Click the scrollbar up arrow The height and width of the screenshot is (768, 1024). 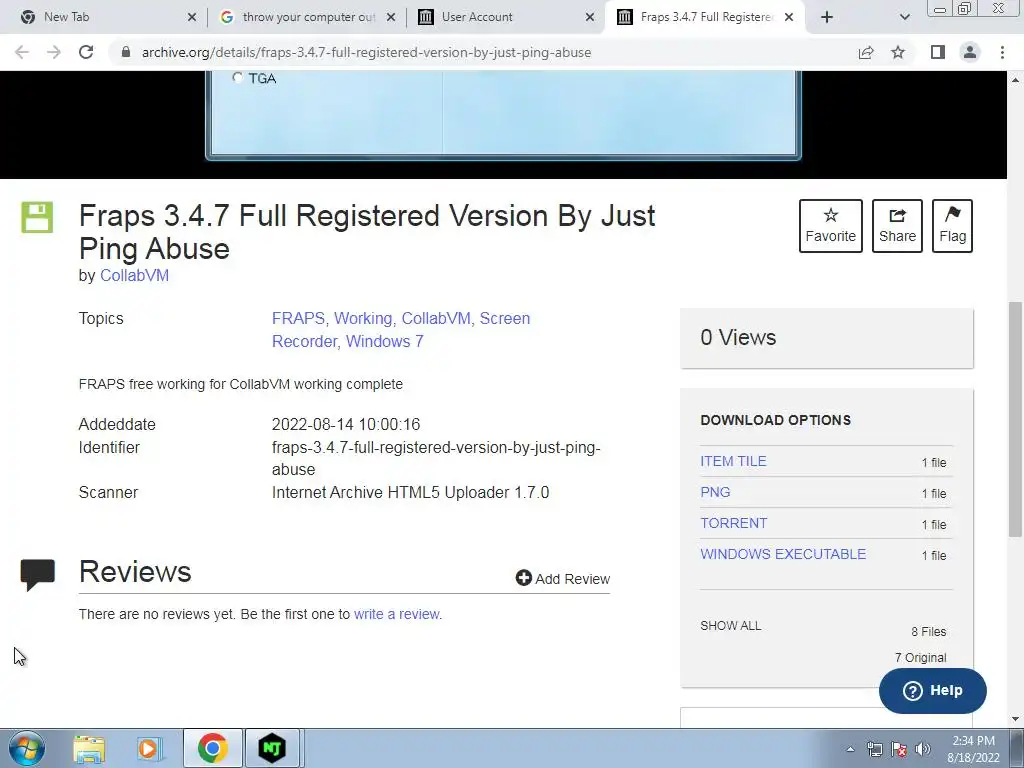1016,79
